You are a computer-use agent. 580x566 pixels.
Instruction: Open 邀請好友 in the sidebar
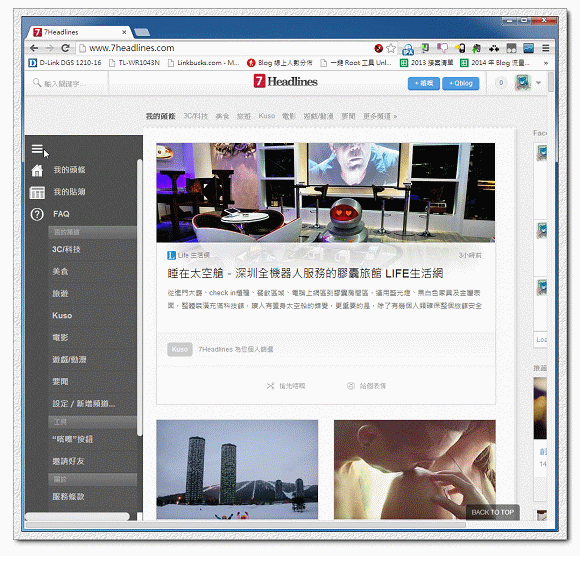pyautogui.click(x=68, y=461)
